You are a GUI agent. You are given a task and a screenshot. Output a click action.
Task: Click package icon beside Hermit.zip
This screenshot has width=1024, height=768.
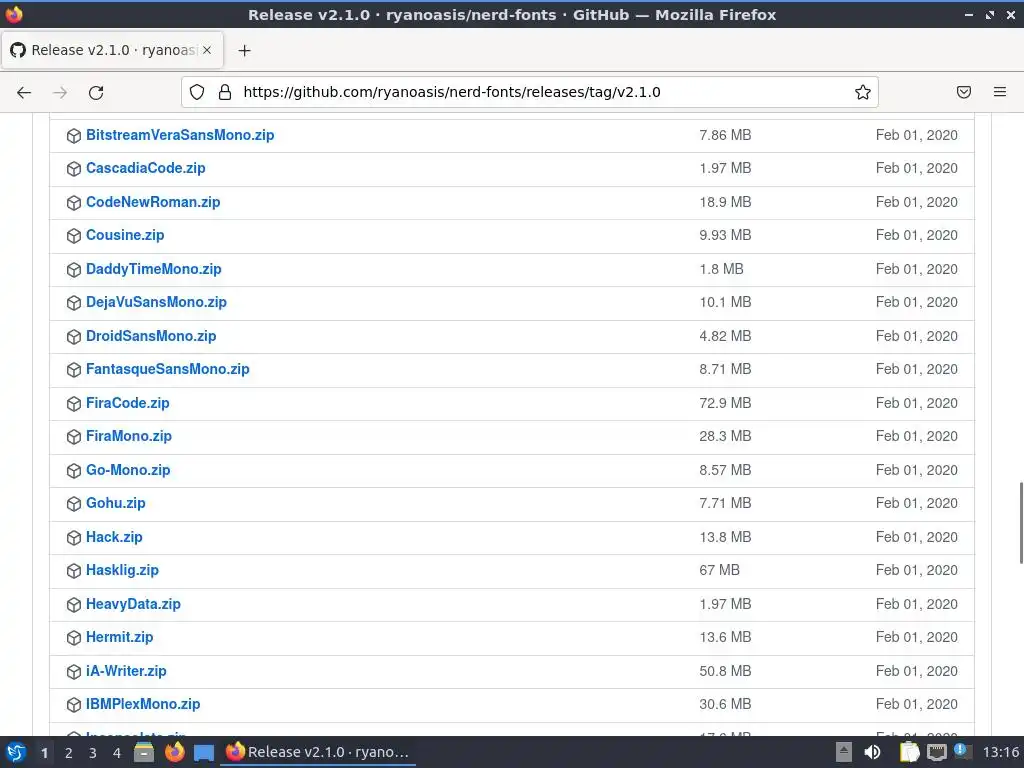coord(74,638)
